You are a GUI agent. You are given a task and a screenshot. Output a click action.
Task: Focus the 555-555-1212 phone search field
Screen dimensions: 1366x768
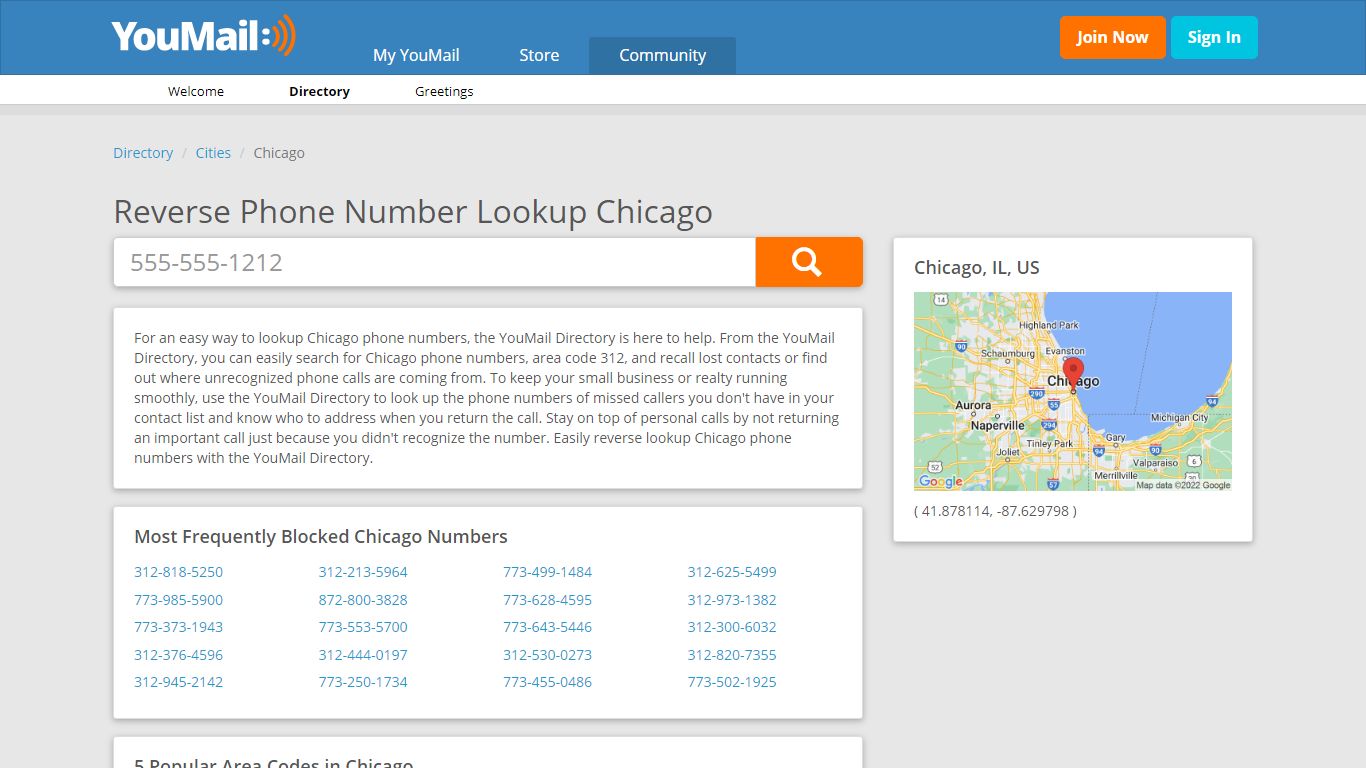435,262
